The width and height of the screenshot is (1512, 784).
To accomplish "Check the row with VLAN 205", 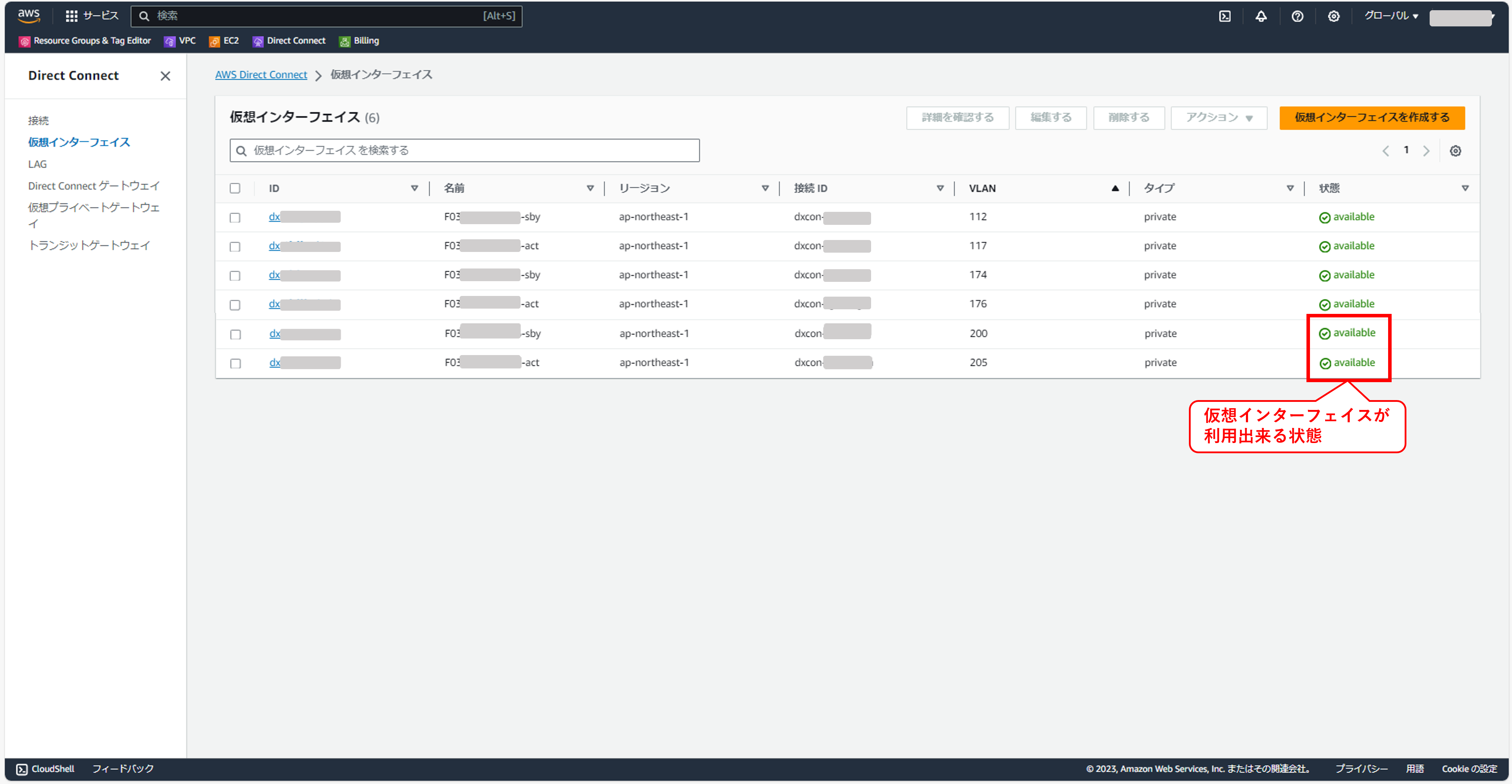I will (235, 363).
